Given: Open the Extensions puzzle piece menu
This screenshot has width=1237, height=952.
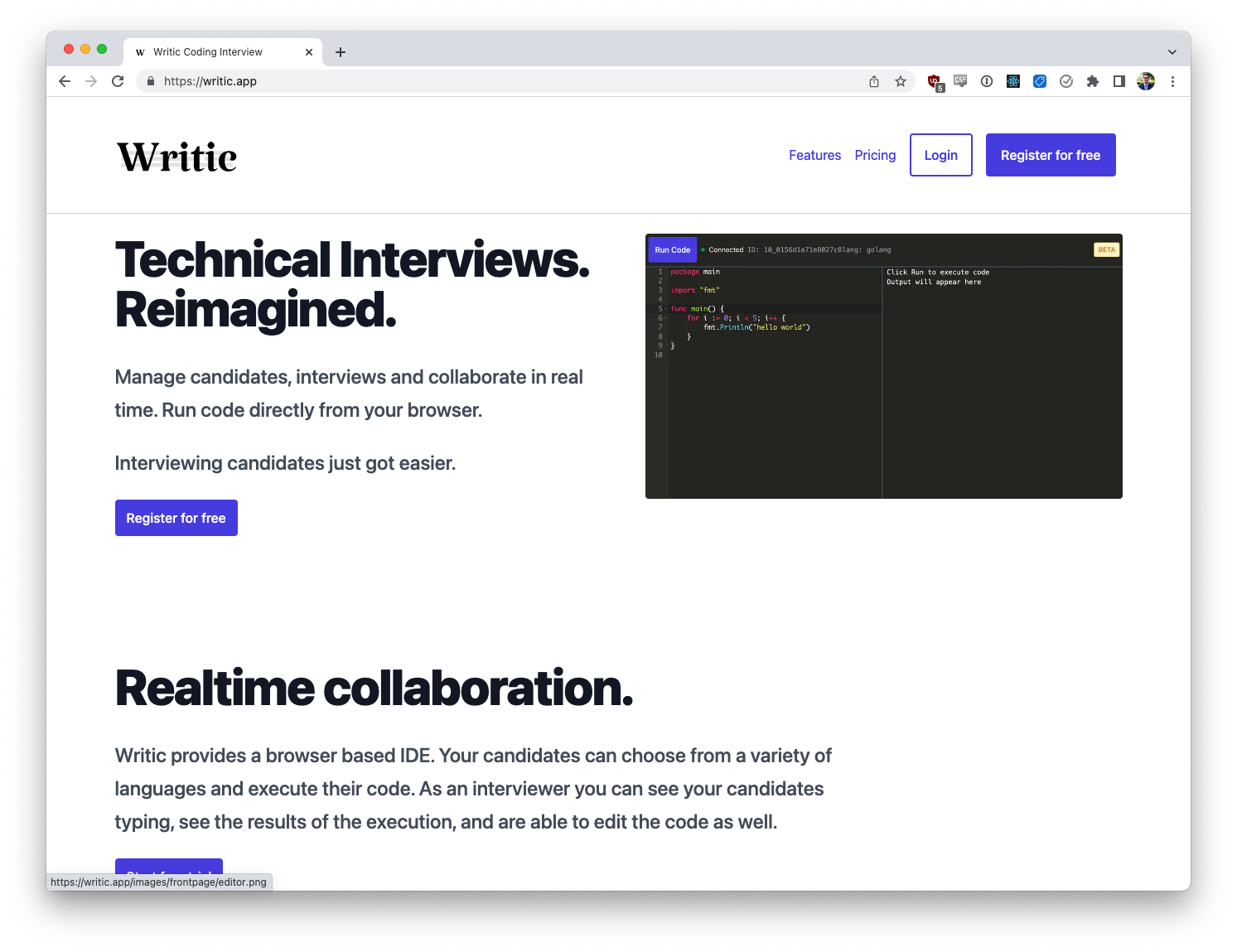Looking at the screenshot, I should coord(1093,81).
